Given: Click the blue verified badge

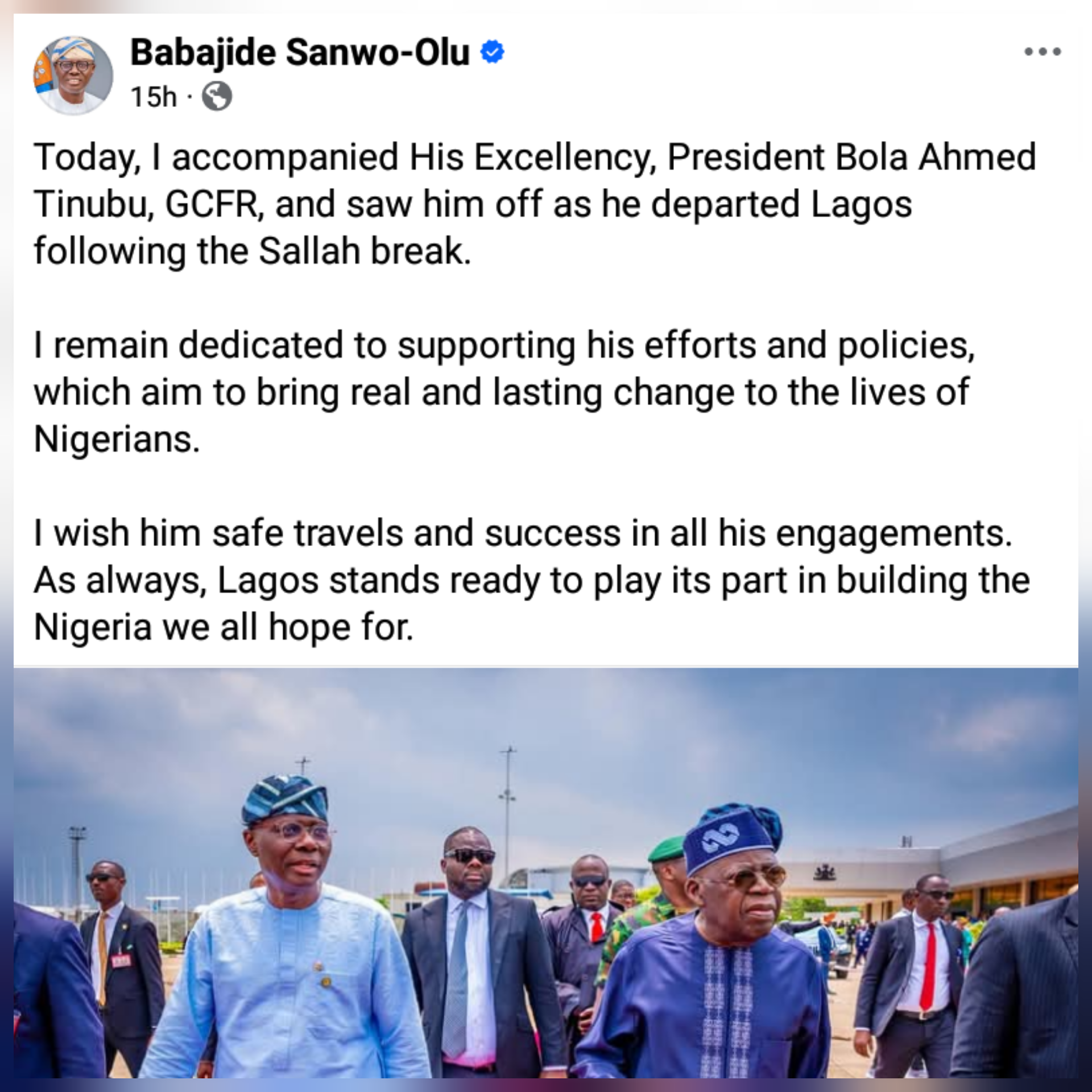Looking at the screenshot, I should [x=493, y=53].
